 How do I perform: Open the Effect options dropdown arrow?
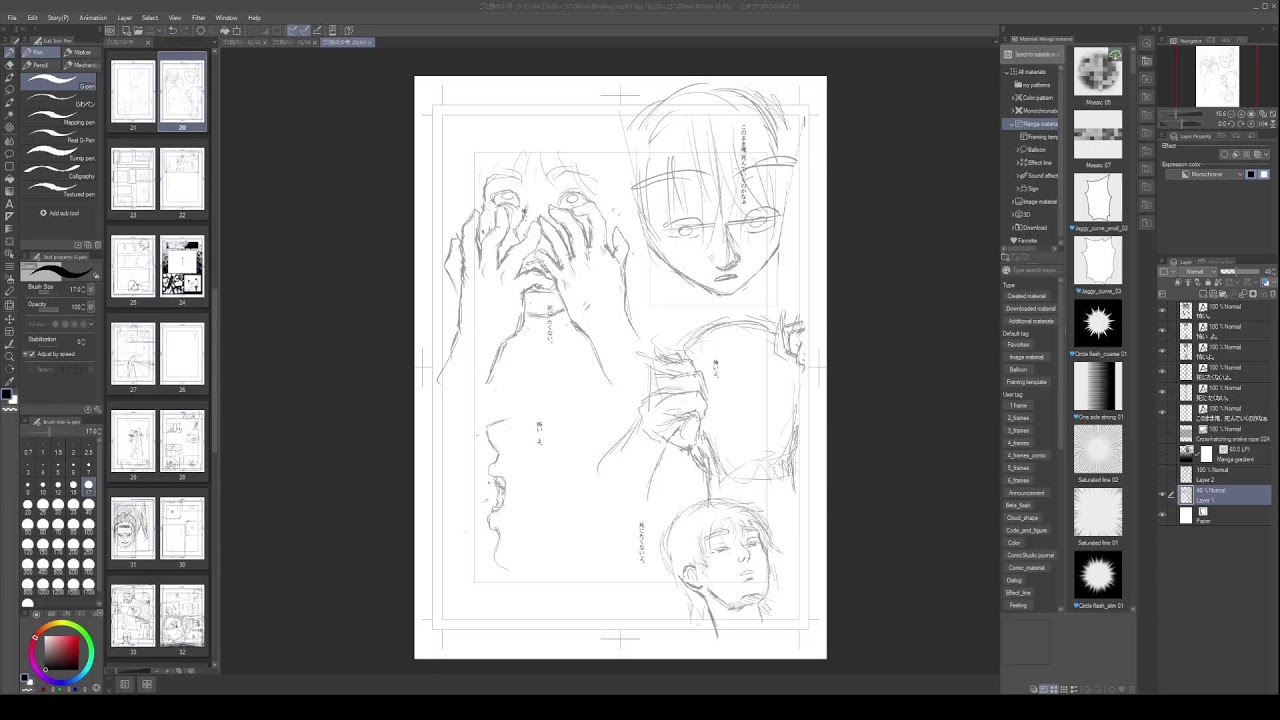(x=1266, y=154)
